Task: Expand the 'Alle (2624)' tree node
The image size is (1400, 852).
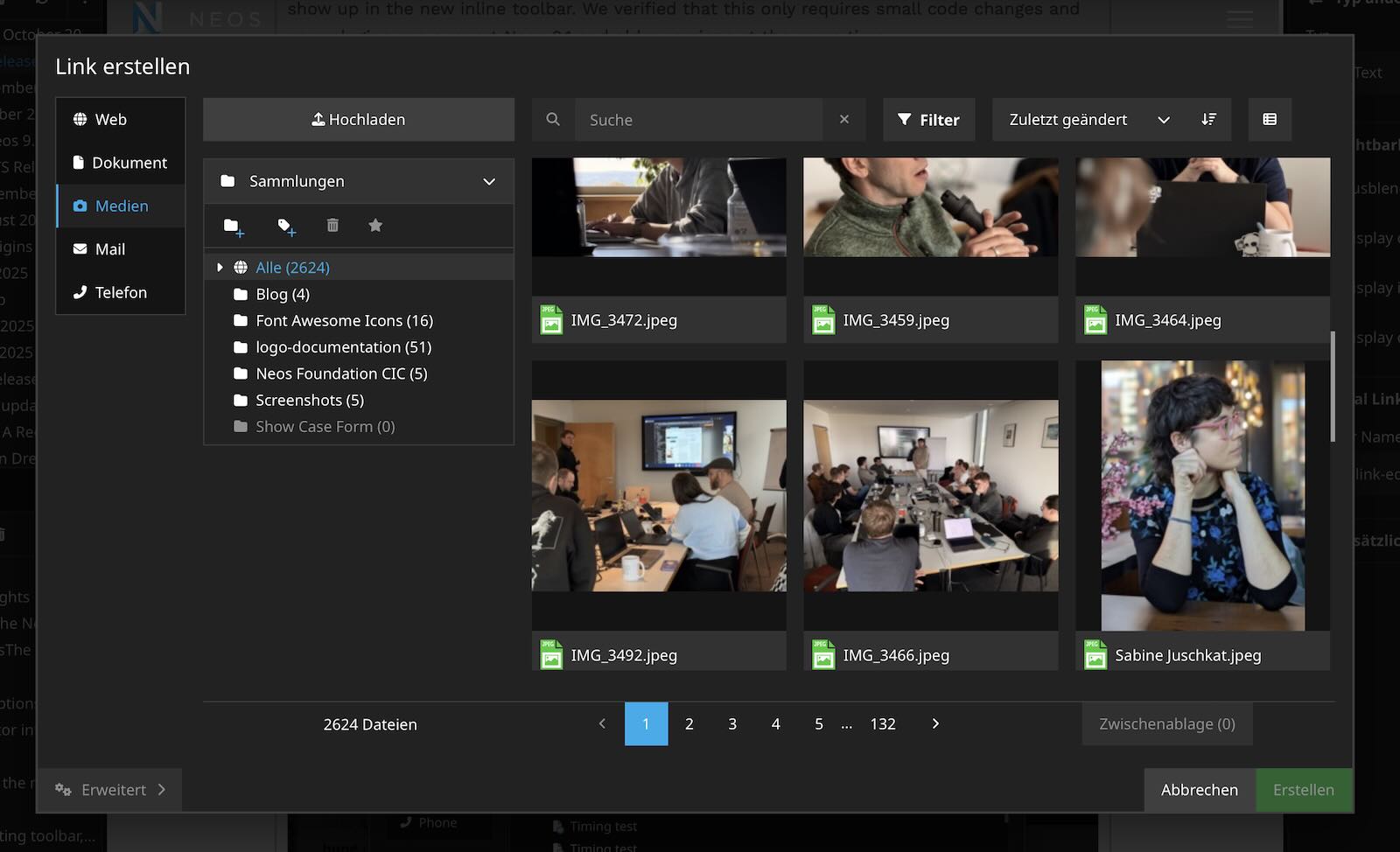Action: coord(220,268)
